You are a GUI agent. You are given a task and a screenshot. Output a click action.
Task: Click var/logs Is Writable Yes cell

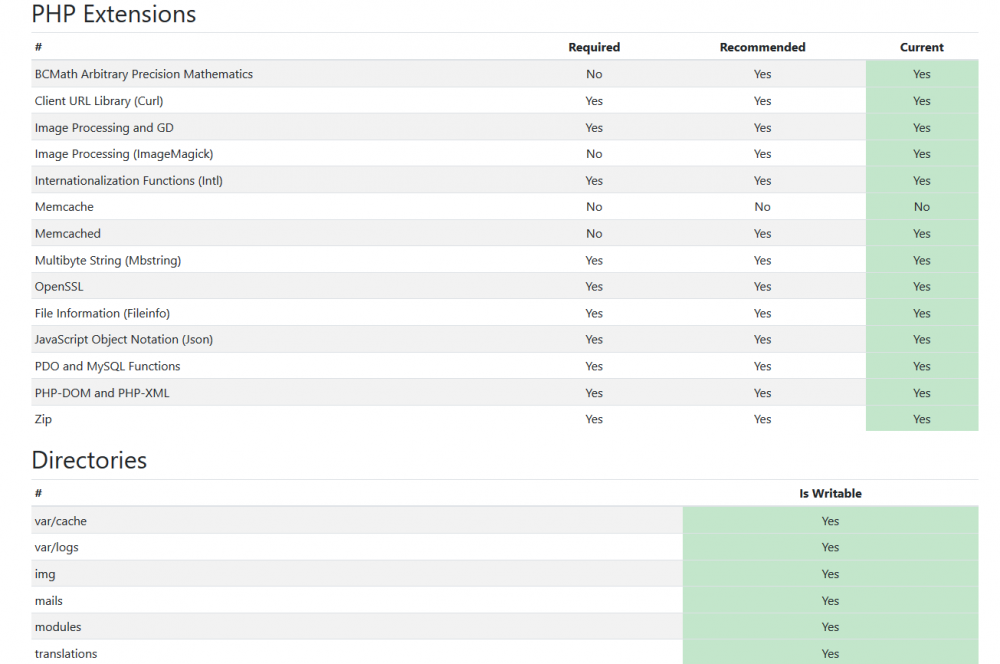[x=830, y=547]
